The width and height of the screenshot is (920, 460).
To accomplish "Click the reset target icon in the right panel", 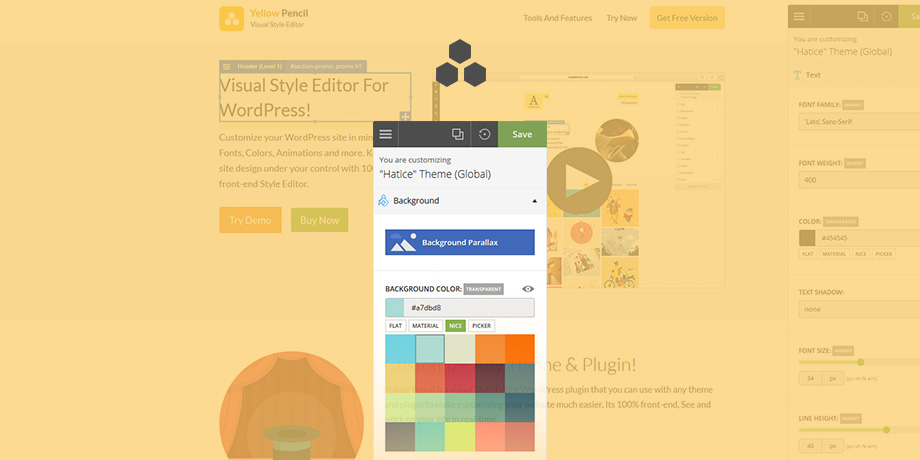I will (887, 16).
